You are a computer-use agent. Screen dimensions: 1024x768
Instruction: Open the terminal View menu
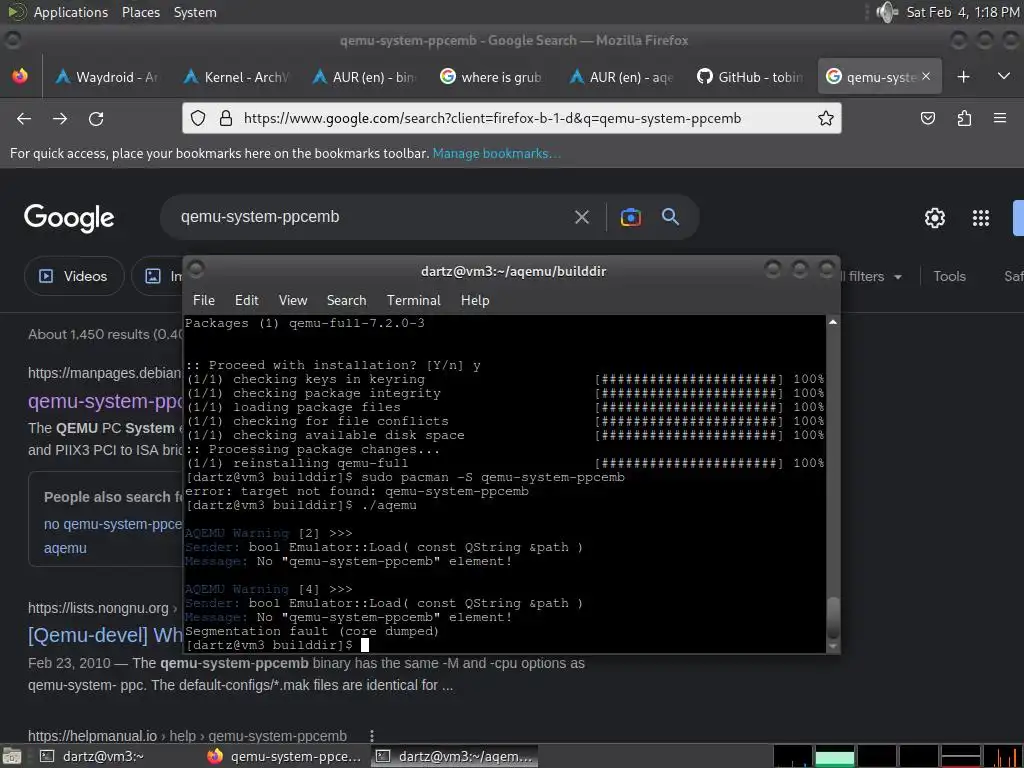(293, 300)
